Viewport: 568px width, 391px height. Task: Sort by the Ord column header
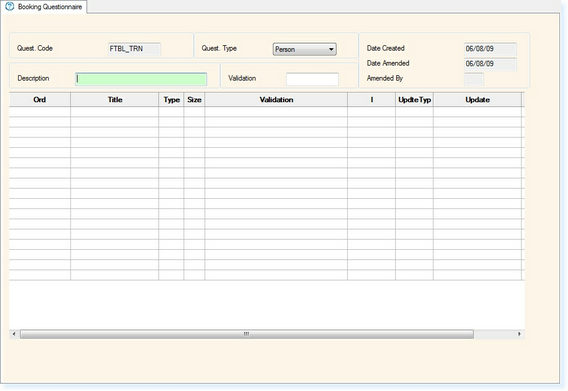pyautogui.click(x=40, y=100)
